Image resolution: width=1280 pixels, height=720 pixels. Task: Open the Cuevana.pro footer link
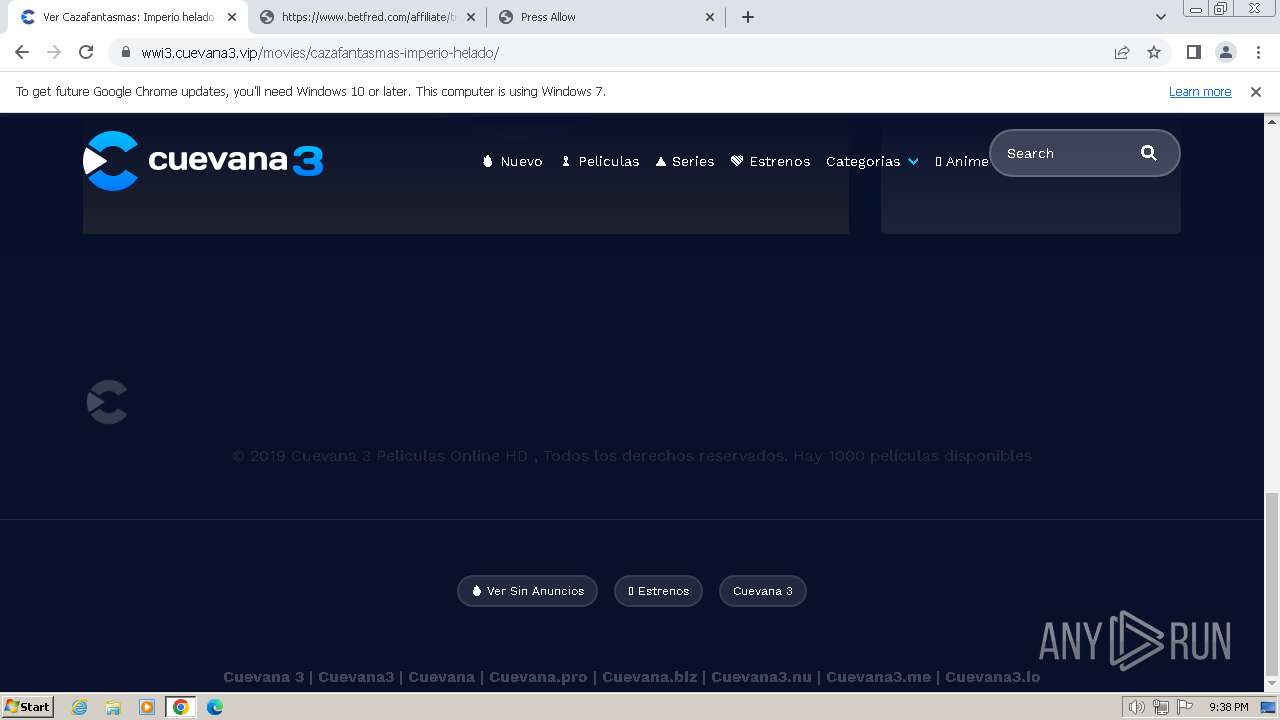point(538,677)
